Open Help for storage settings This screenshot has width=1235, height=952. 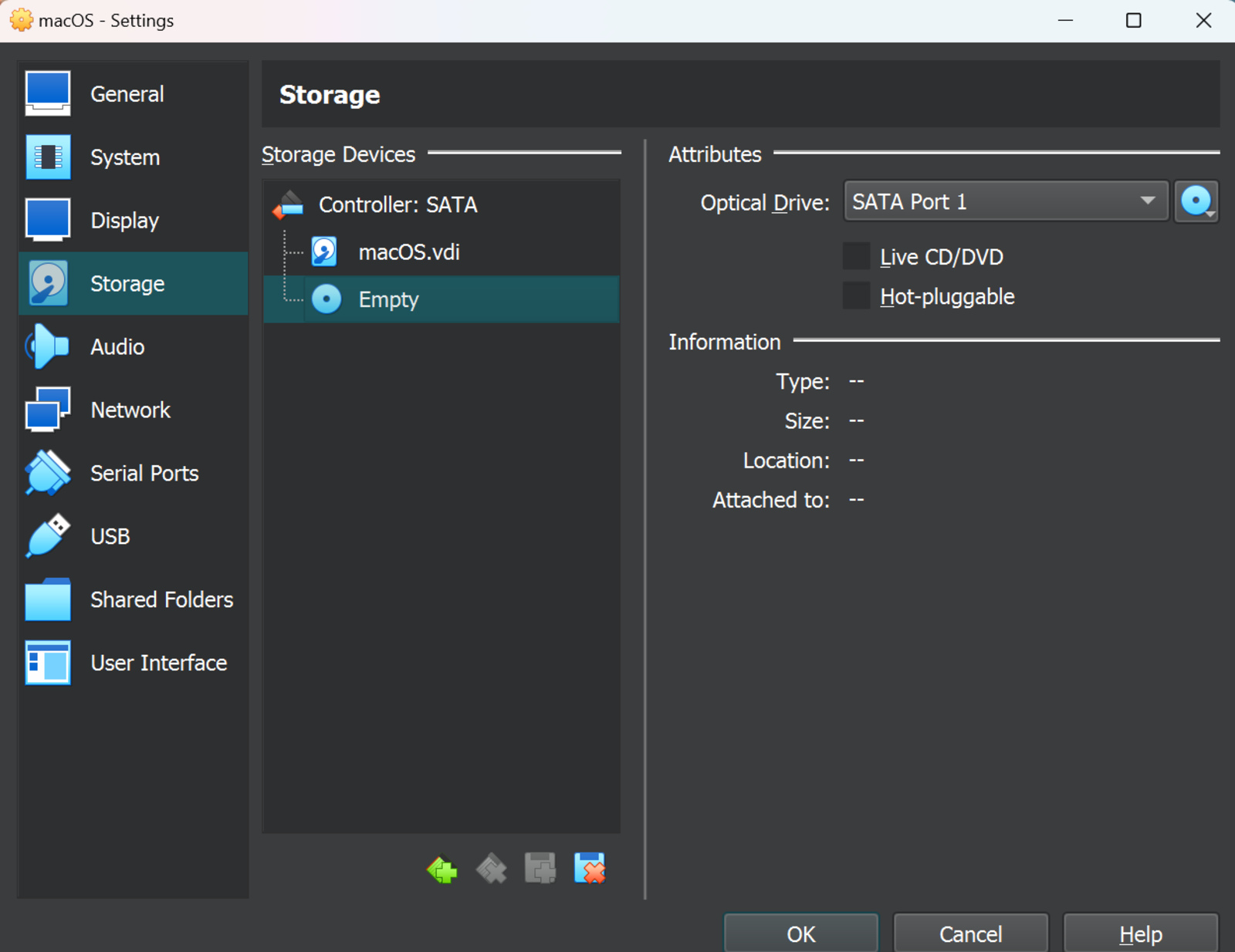[1140, 933]
